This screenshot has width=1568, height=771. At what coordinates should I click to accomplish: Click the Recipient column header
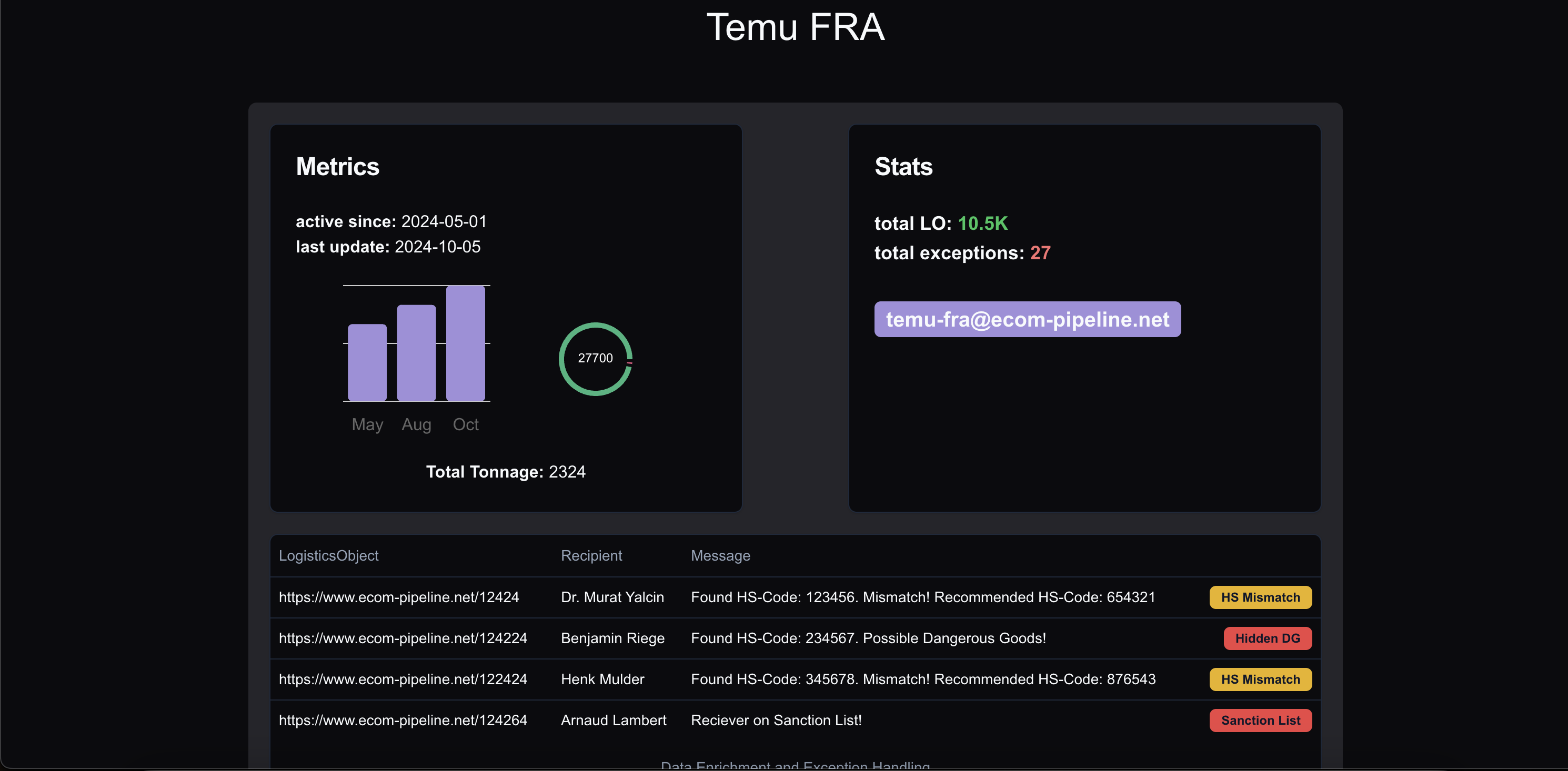(x=591, y=555)
